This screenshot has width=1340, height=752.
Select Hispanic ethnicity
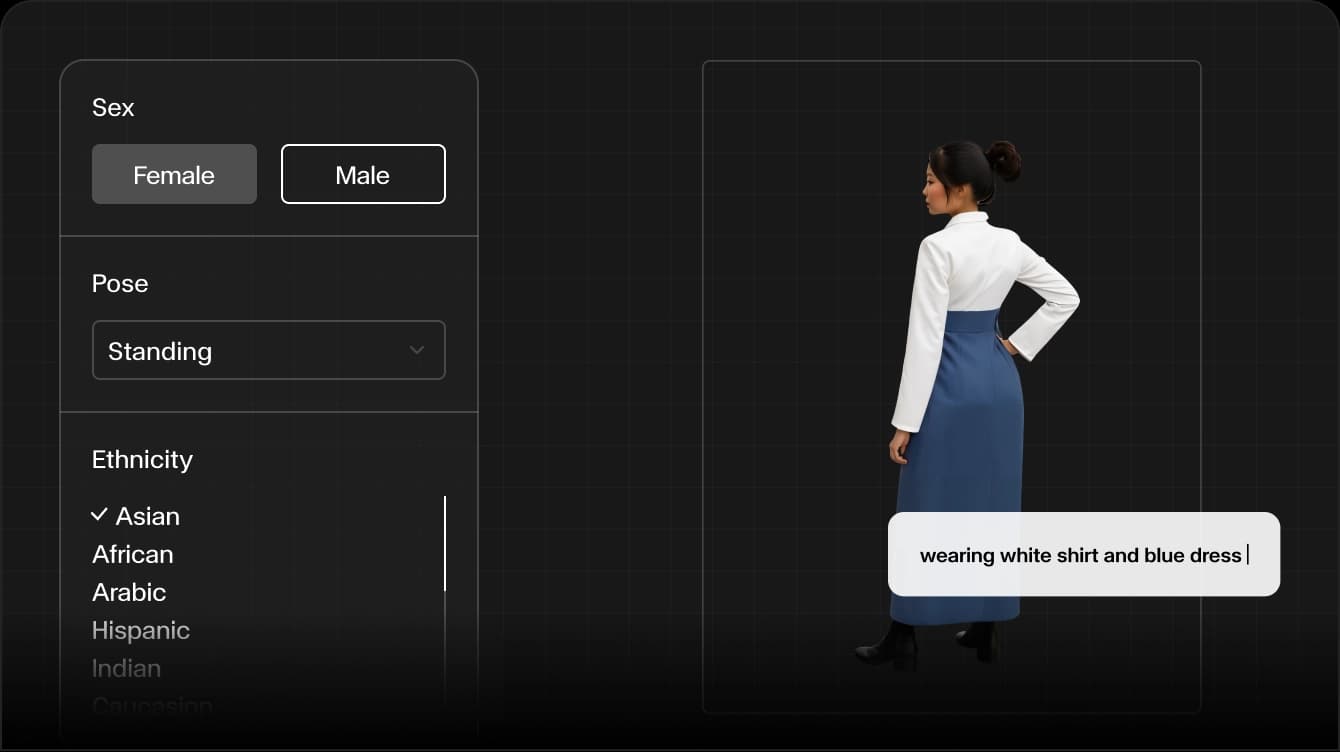pyautogui.click(x=141, y=630)
